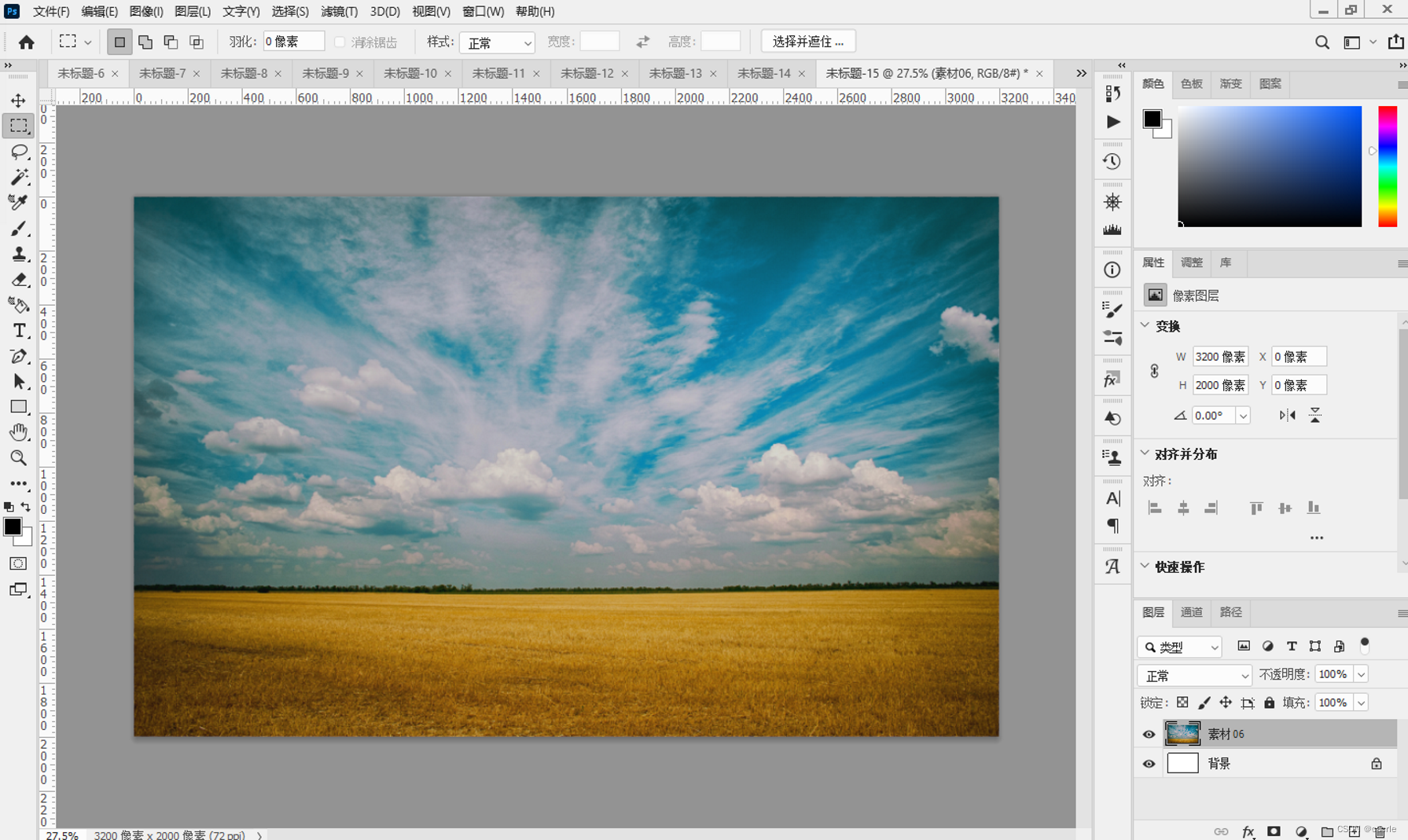Open the Actions play panel icon
Screen dimensions: 1408x840
pos(1112,122)
